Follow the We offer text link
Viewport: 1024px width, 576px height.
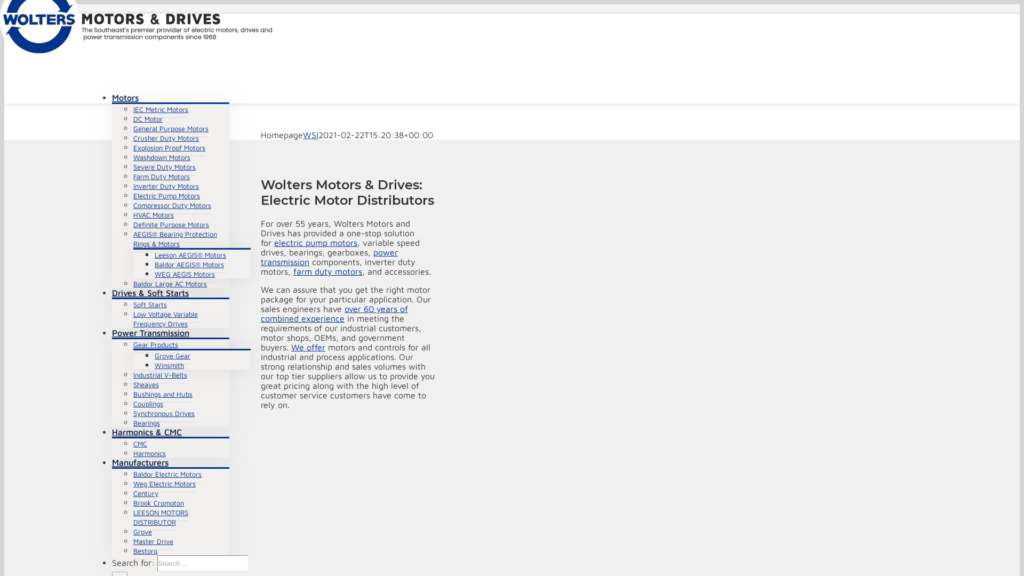(x=308, y=347)
